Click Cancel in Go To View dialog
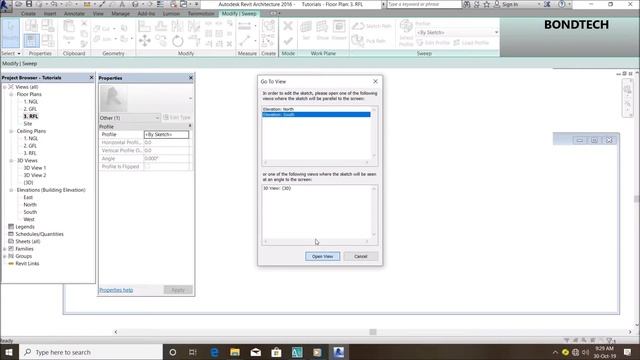 pyautogui.click(x=360, y=256)
